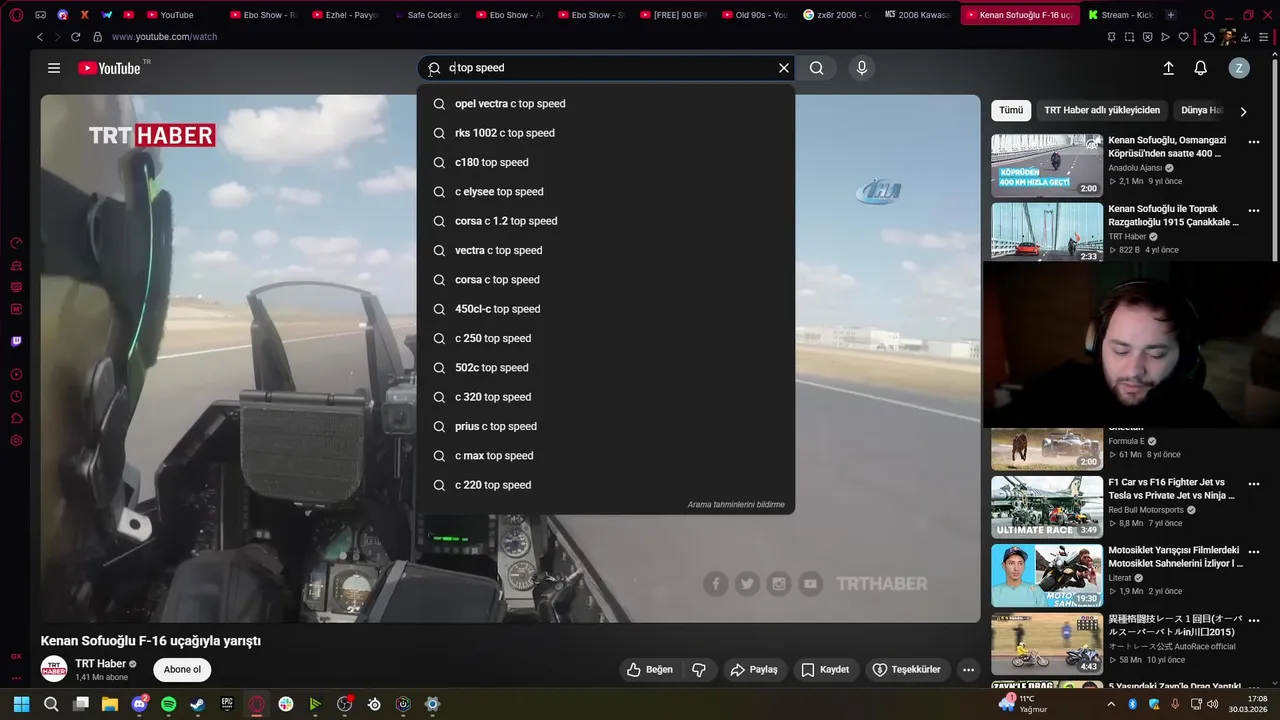
Task: Click the Windows Start button
Action: pos(21,704)
